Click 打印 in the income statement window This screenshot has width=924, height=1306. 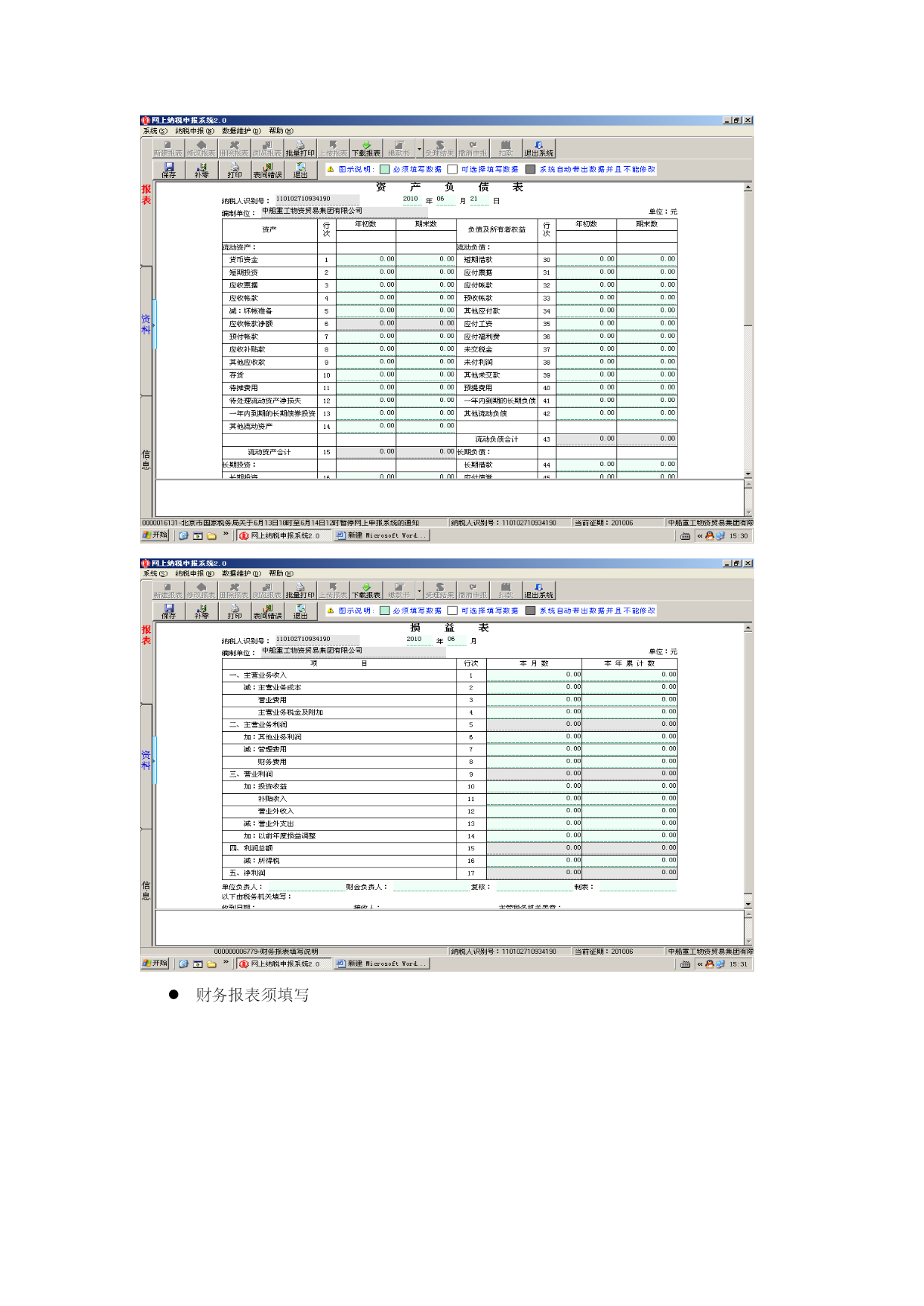tap(235, 611)
